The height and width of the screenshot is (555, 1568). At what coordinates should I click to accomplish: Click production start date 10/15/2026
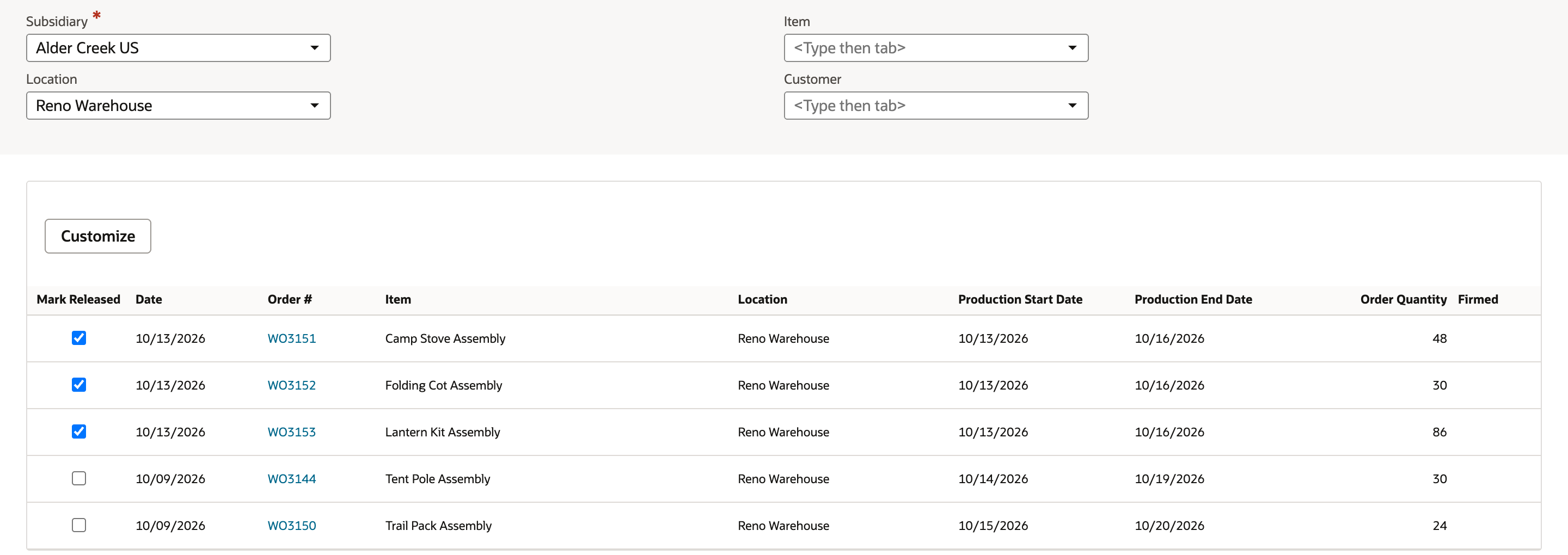coord(993,526)
